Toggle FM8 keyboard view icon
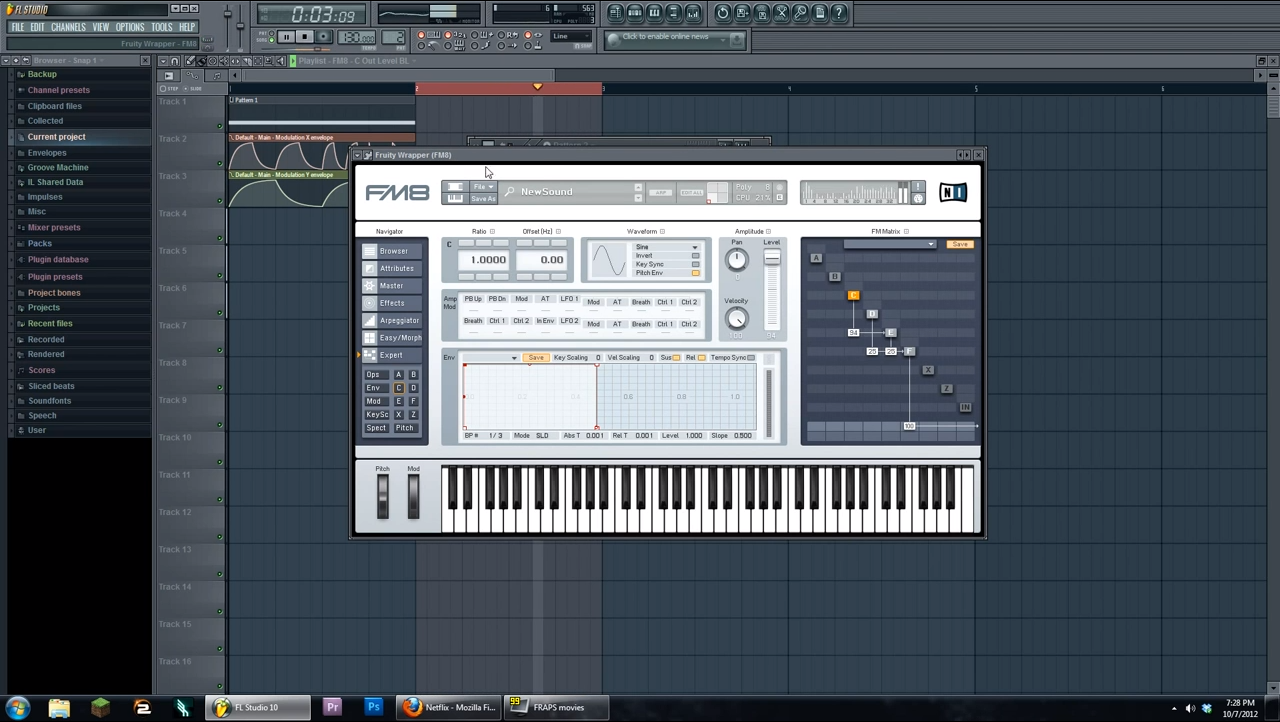This screenshot has width=1280, height=722. pyautogui.click(x=455, y=197)
